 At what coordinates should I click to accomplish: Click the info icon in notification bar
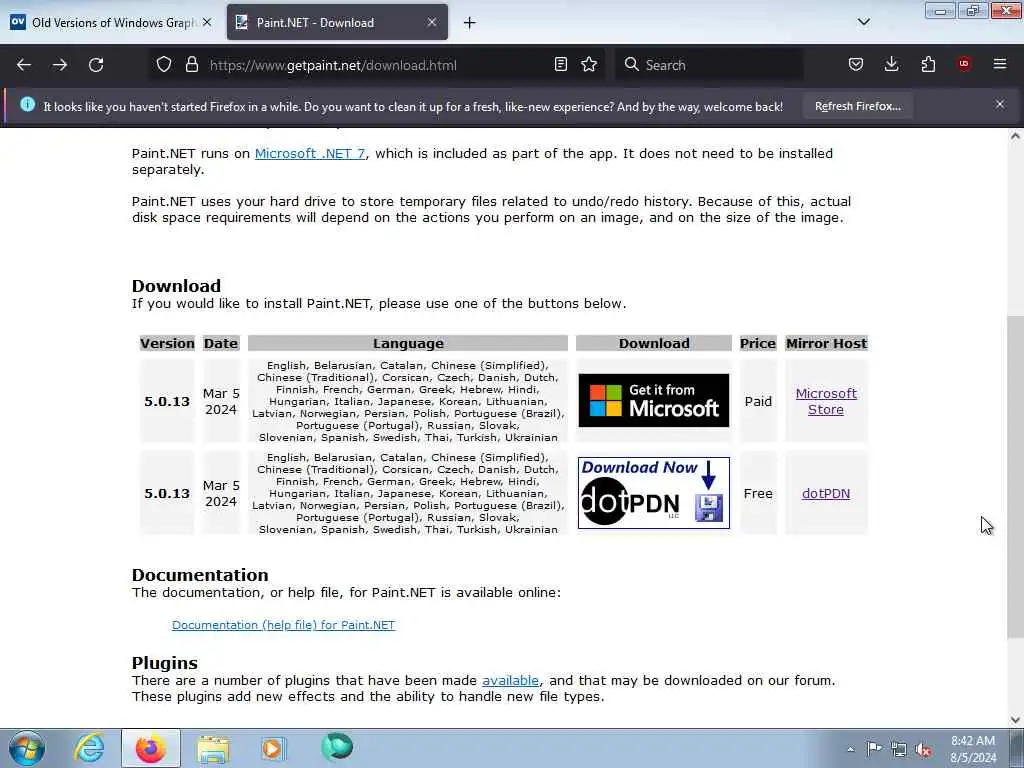[x=27, y=104]
